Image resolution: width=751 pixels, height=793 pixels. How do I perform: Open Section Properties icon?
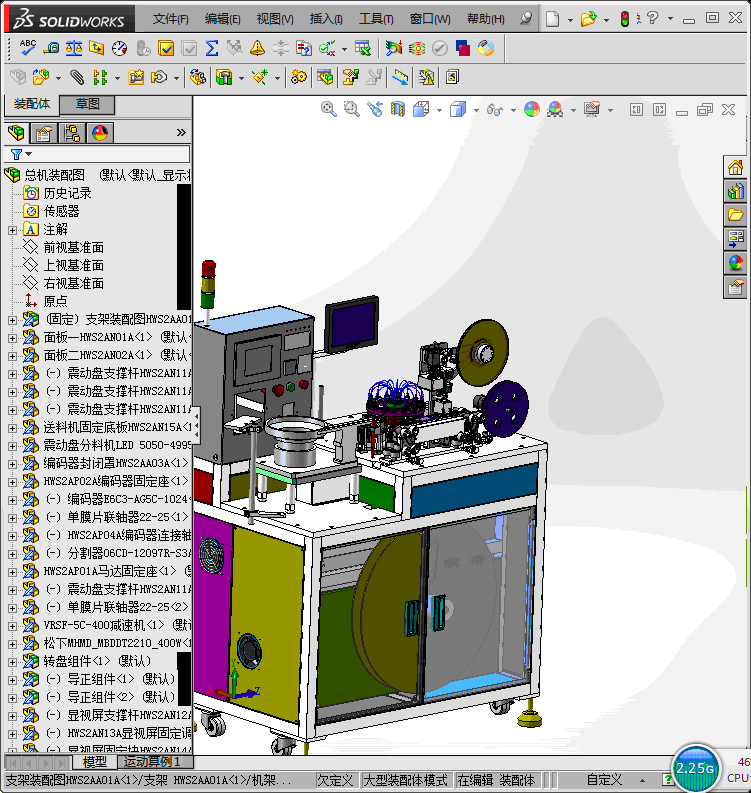96,48
